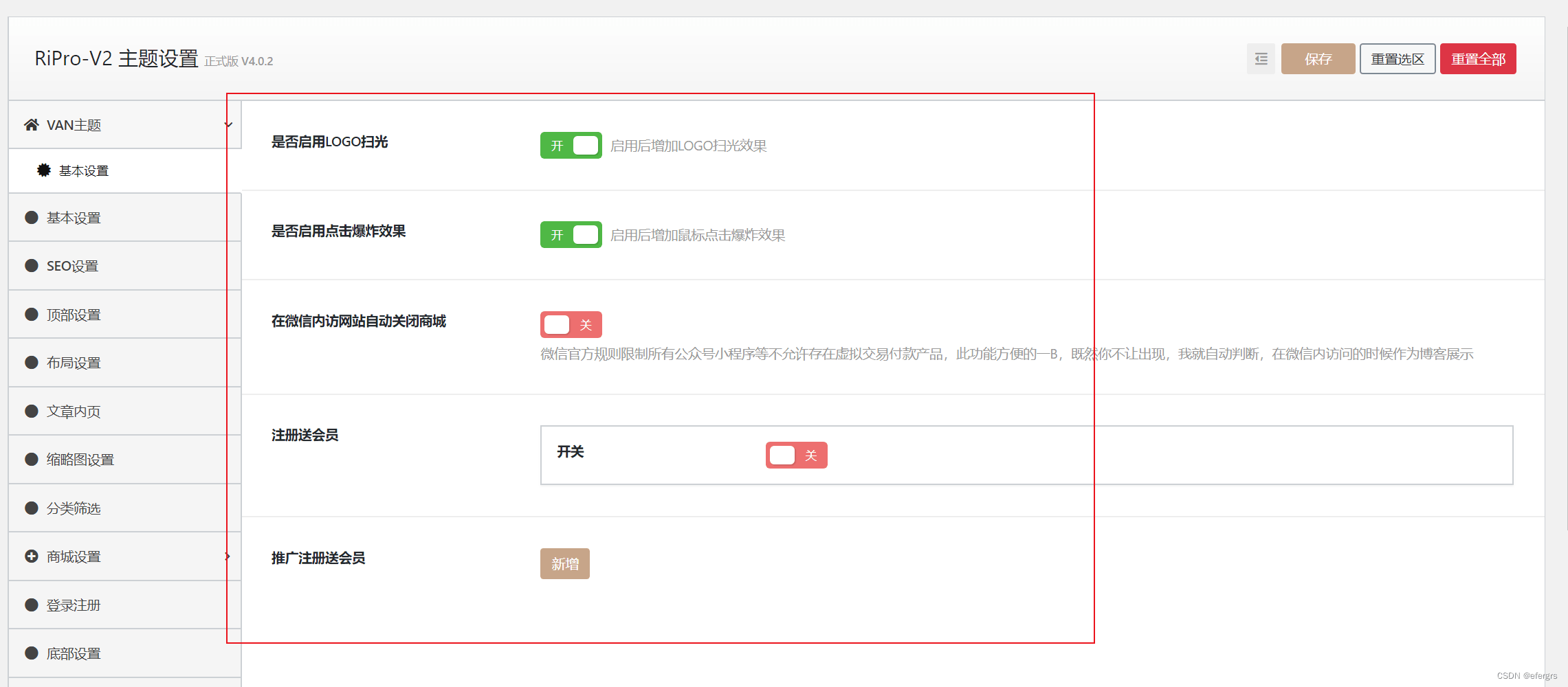Turn off the 点击爆炸效果 switch
Image resolution: width=1568 pixels, height=687 pixels.
[571, 234]
